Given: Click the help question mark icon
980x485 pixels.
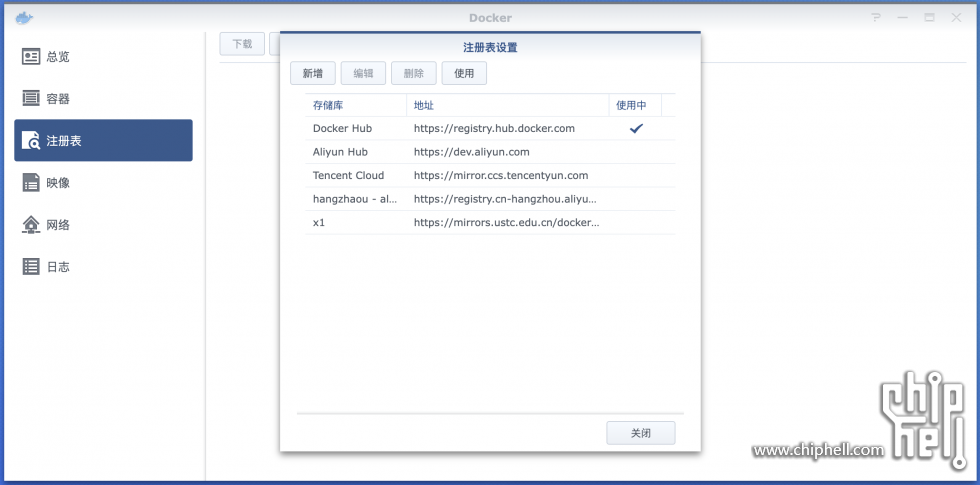Looking at the screenshot, I should [x=876, y=18].
